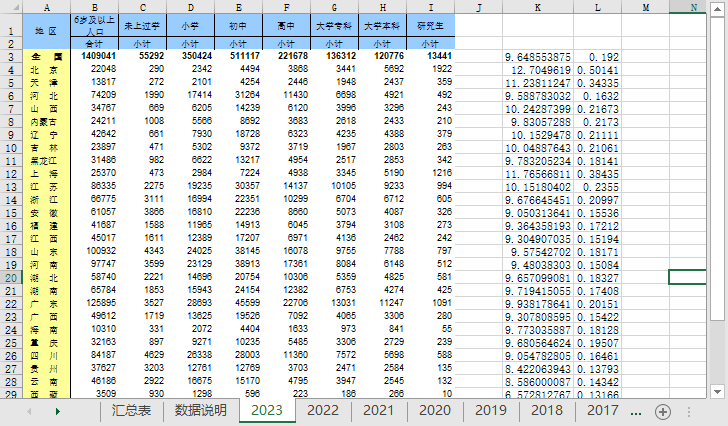Click cell with value 100932

(x=95, y=251)
